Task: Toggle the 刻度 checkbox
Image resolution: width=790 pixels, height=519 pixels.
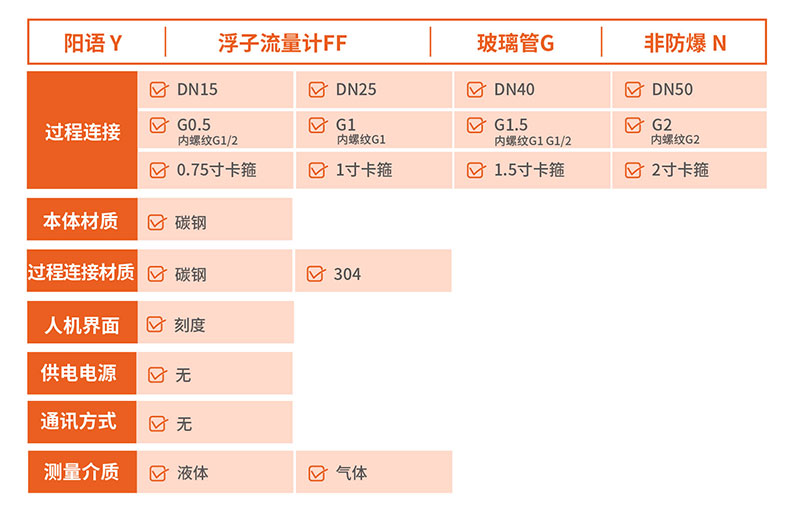Action: 156,324
